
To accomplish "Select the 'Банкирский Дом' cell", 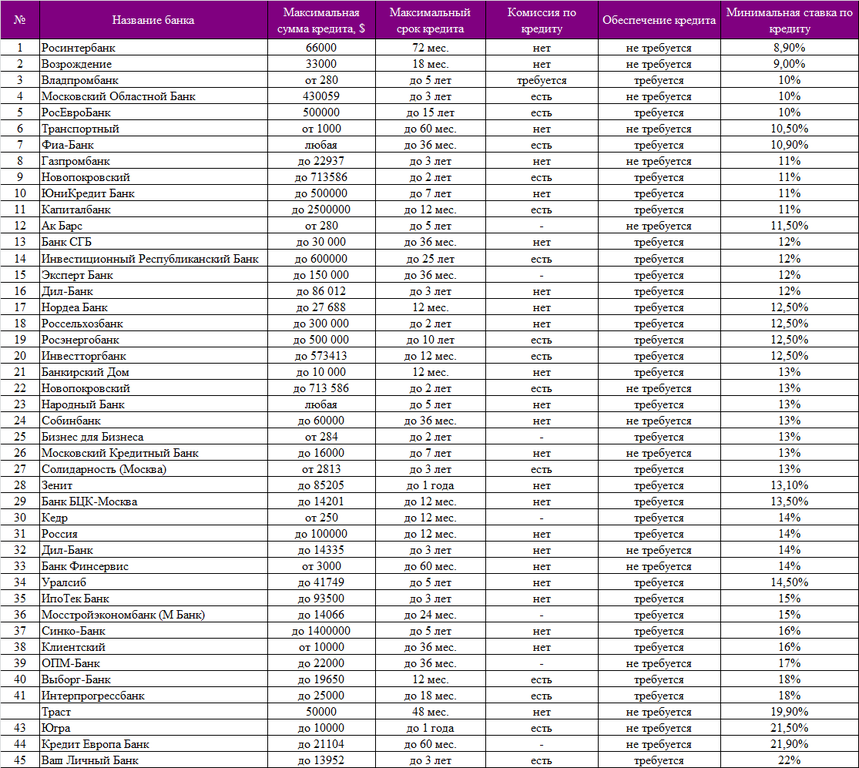I will (153, 372).
